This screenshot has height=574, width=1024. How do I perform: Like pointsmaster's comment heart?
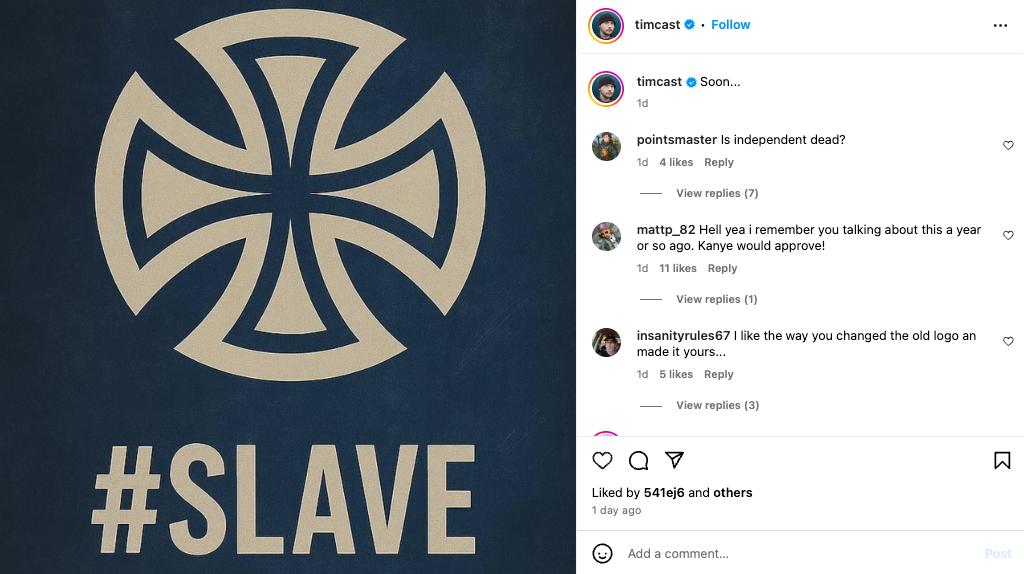[1008, 145]
